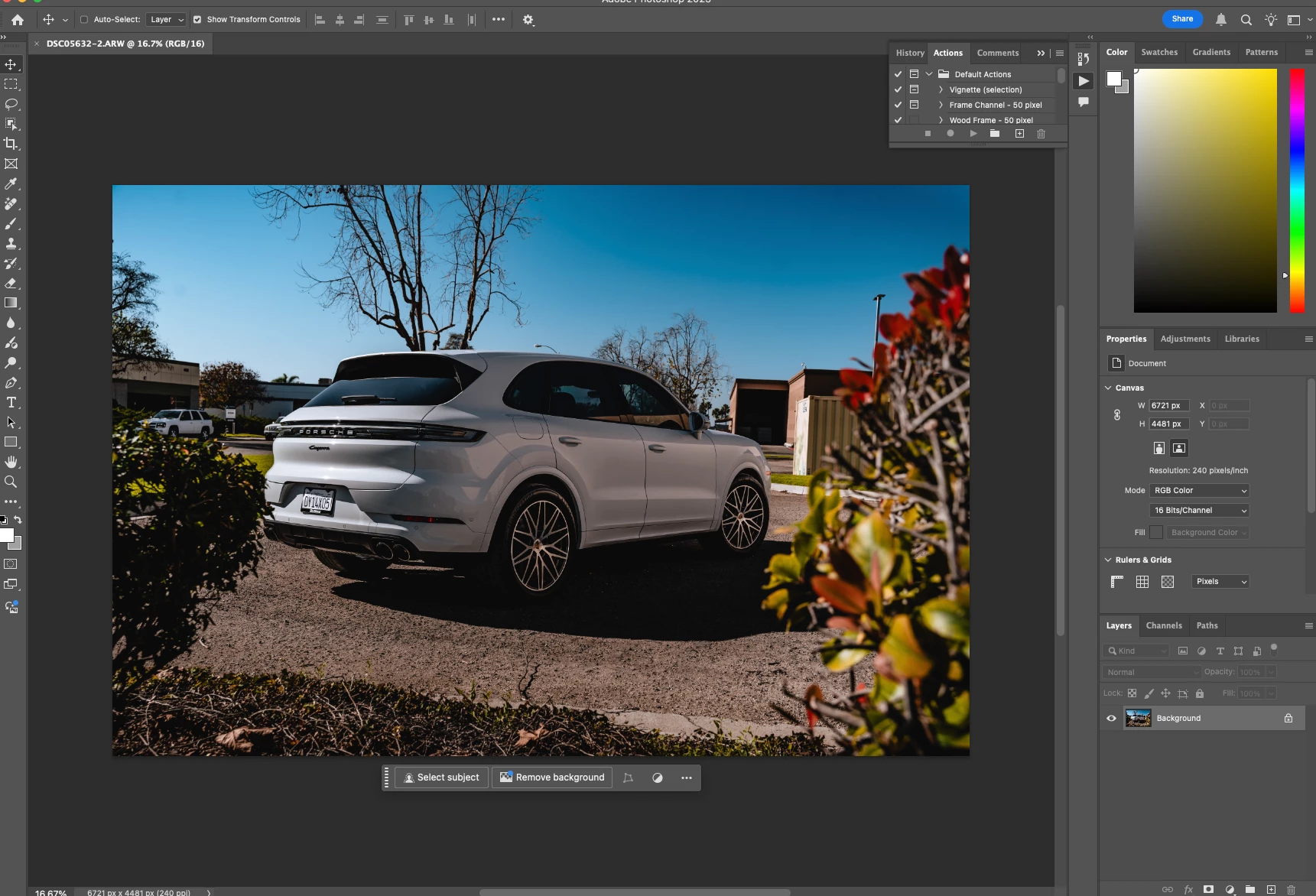
Task: Select the Zoom tool
Action: tap(11, 482)
